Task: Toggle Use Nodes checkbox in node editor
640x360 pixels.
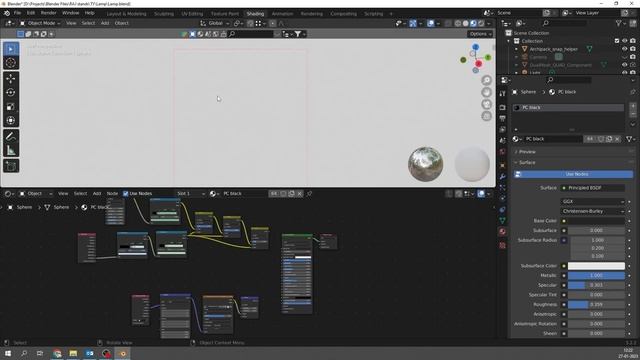Action: pyautogui.click(x=125, y=193)
